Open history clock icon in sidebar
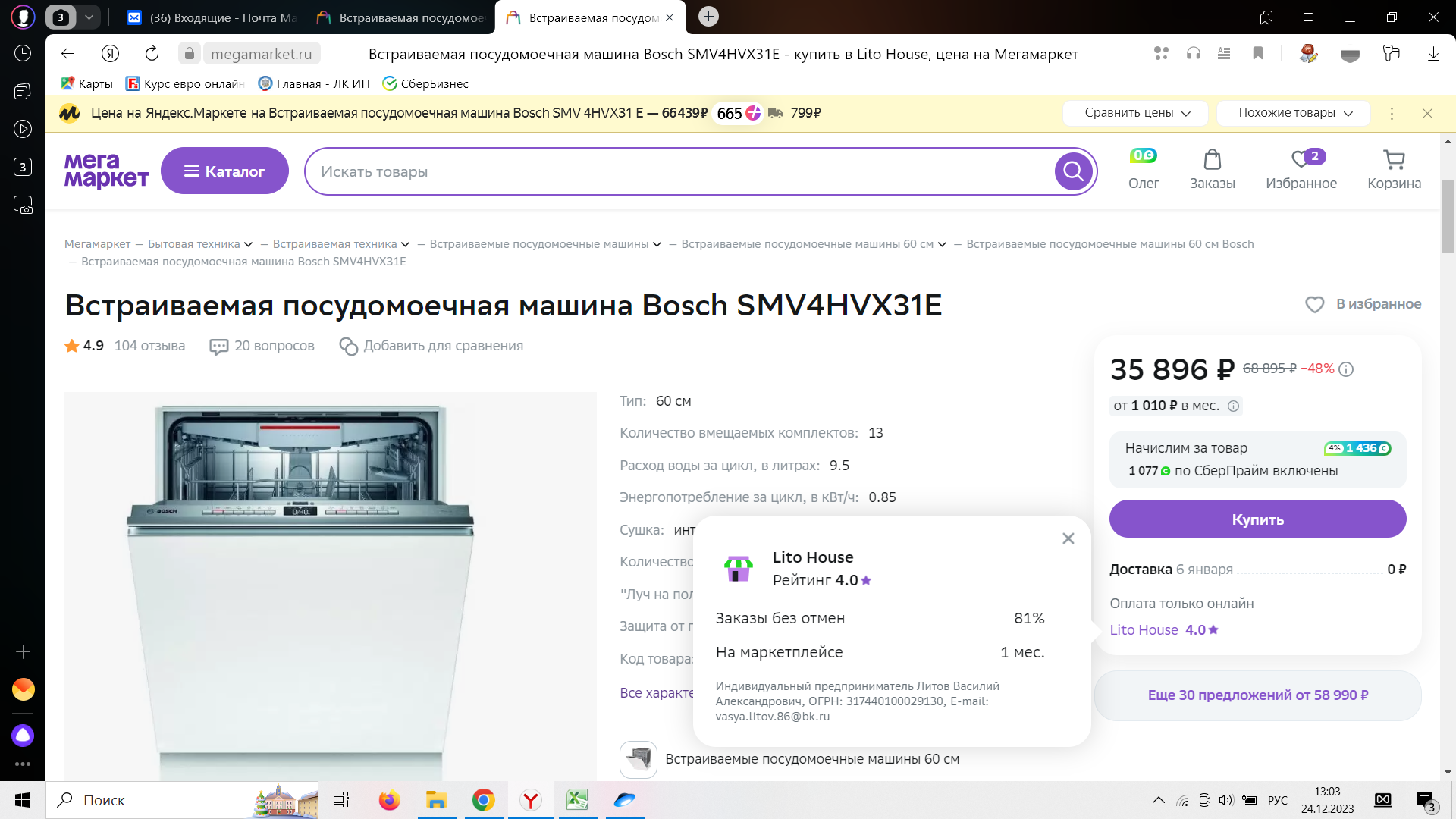Viewport: 1456px width, 819px height. [23, 53]
